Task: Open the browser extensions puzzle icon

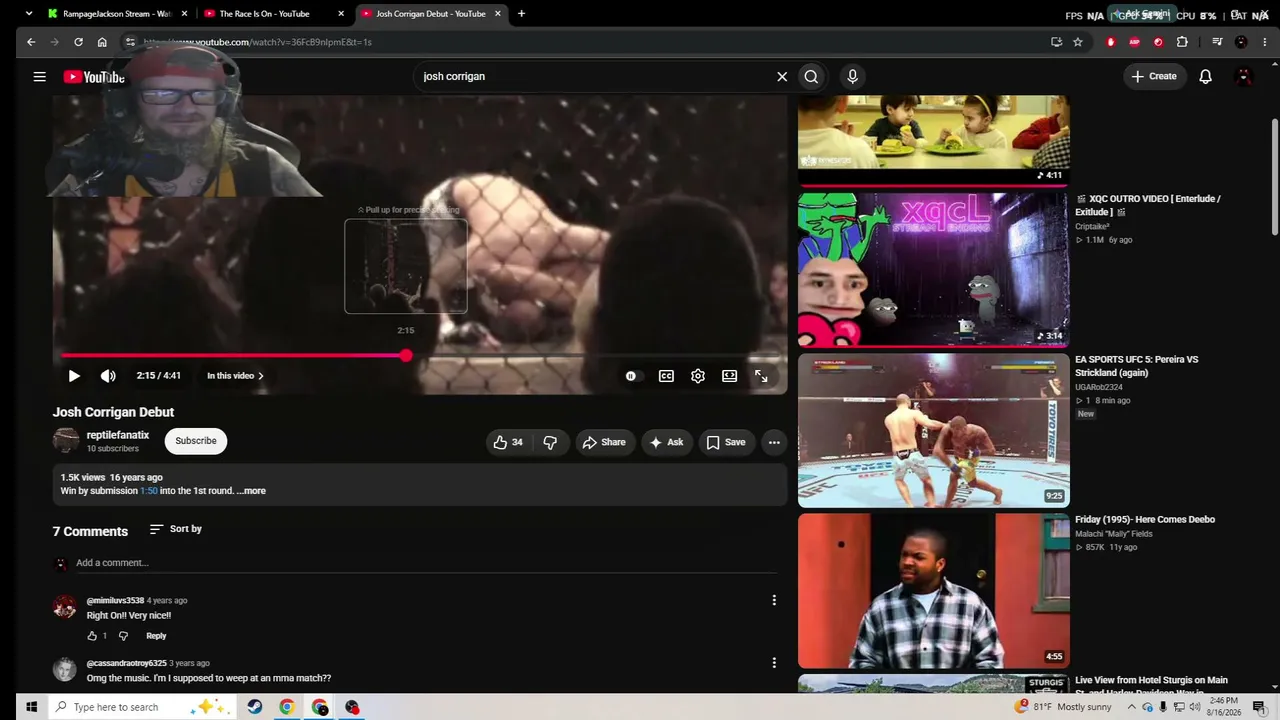Action: pos(1182,42)
